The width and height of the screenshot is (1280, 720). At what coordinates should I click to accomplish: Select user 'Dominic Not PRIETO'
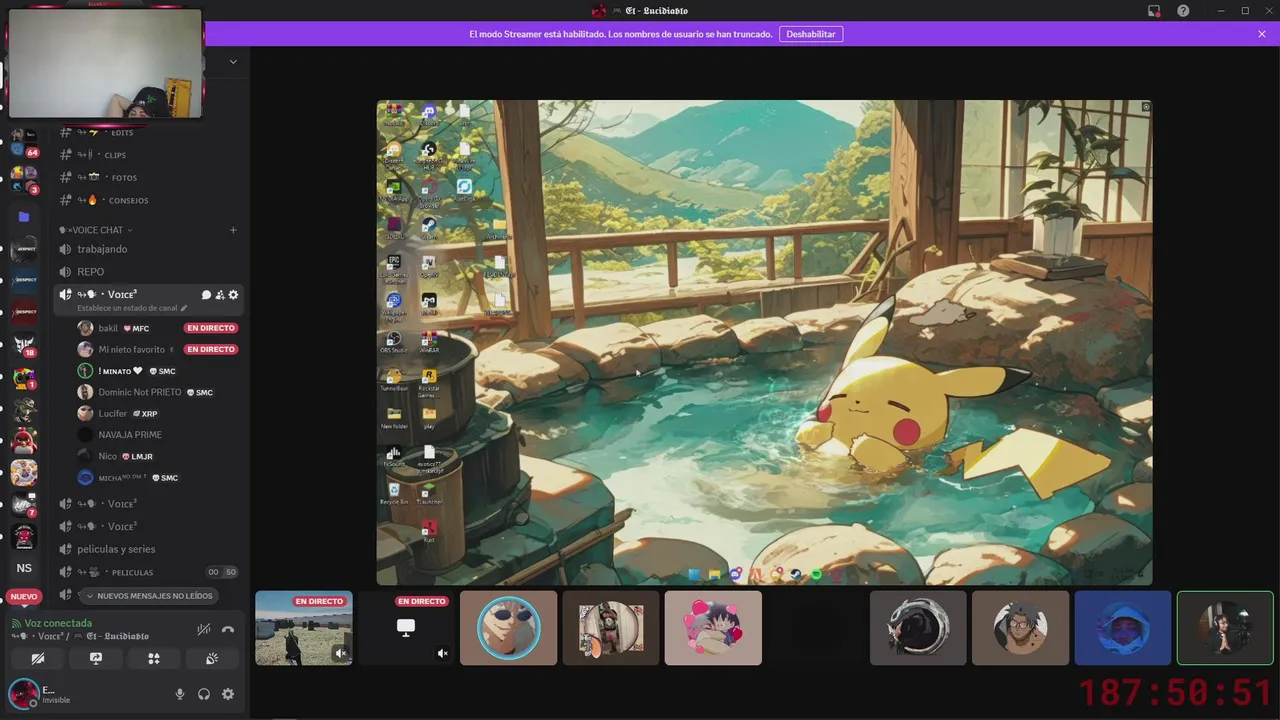click(x=158, y=392)
